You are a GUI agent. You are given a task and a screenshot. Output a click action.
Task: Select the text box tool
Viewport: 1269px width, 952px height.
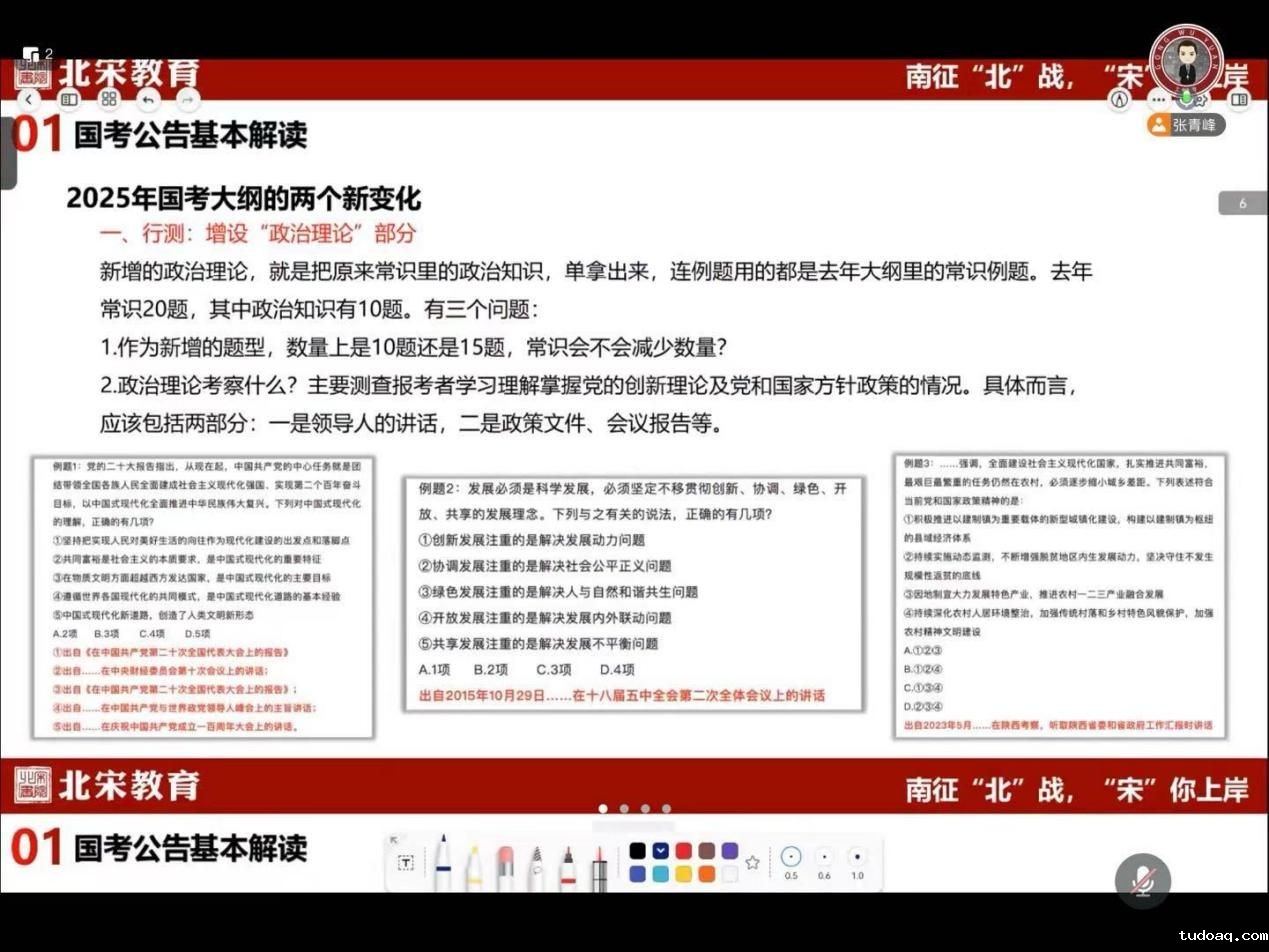coord(406,863)
